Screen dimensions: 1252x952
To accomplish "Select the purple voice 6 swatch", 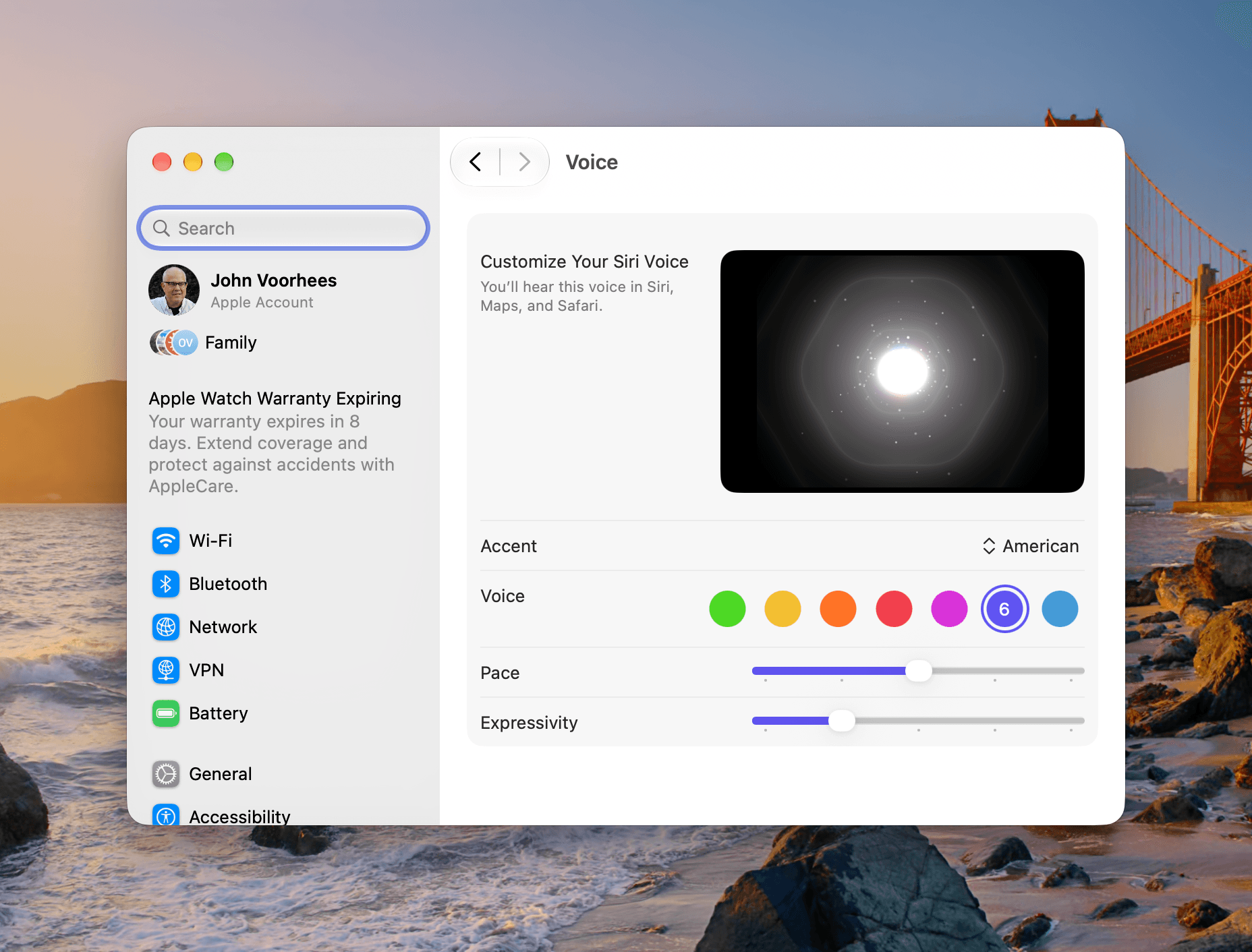I will (1004, 609).
